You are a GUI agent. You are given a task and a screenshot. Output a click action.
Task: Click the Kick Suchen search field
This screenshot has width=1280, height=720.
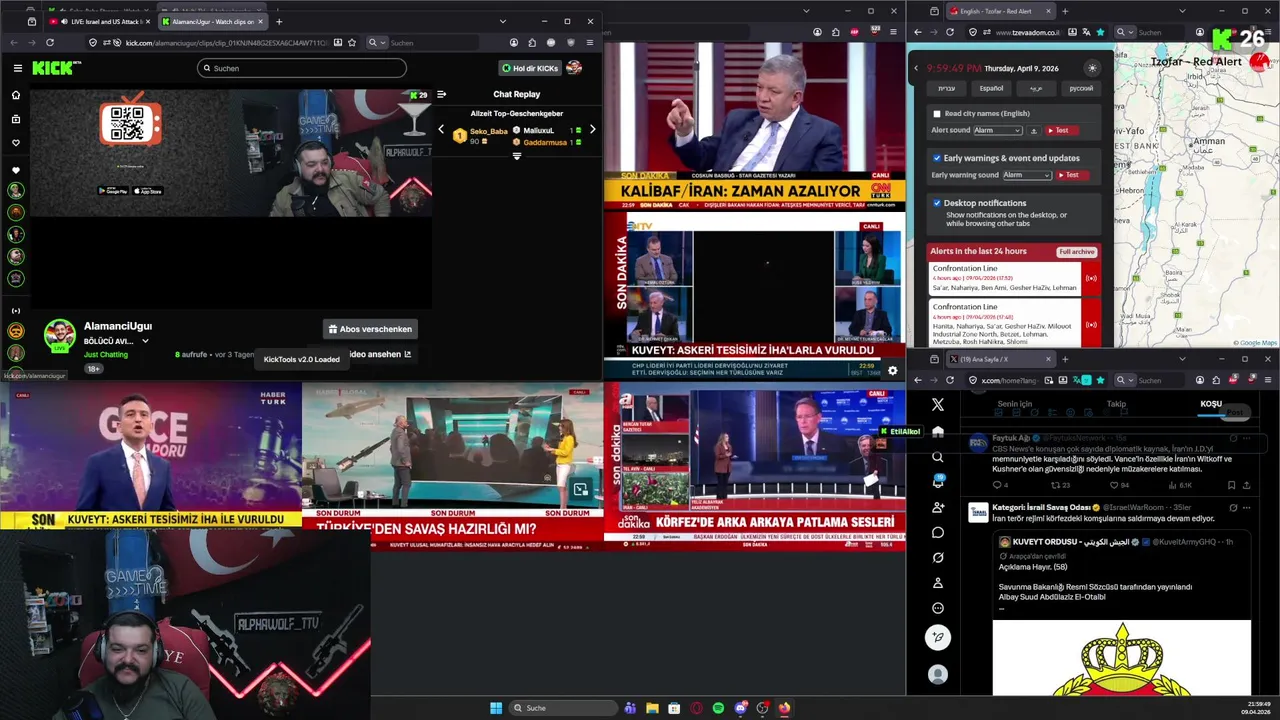point(302,68)
